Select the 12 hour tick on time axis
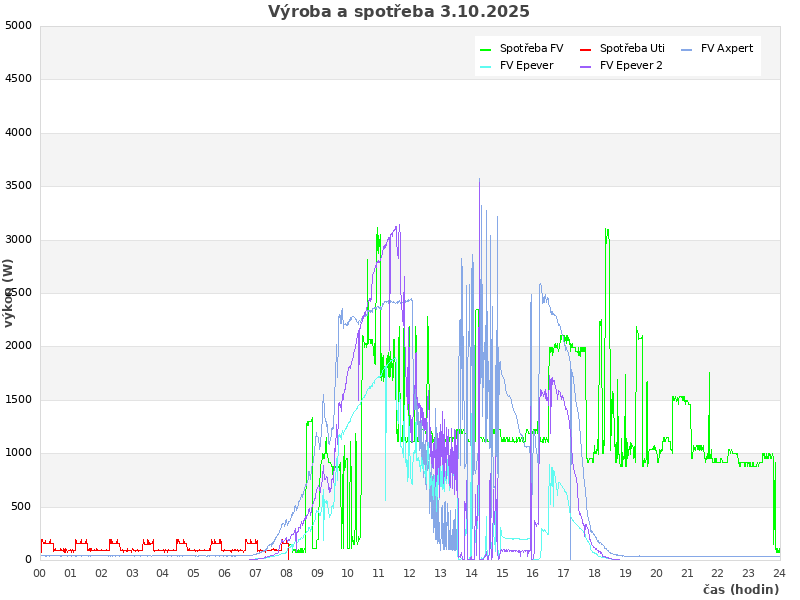This screenshot has height=600, width=800. pos(409,573)
